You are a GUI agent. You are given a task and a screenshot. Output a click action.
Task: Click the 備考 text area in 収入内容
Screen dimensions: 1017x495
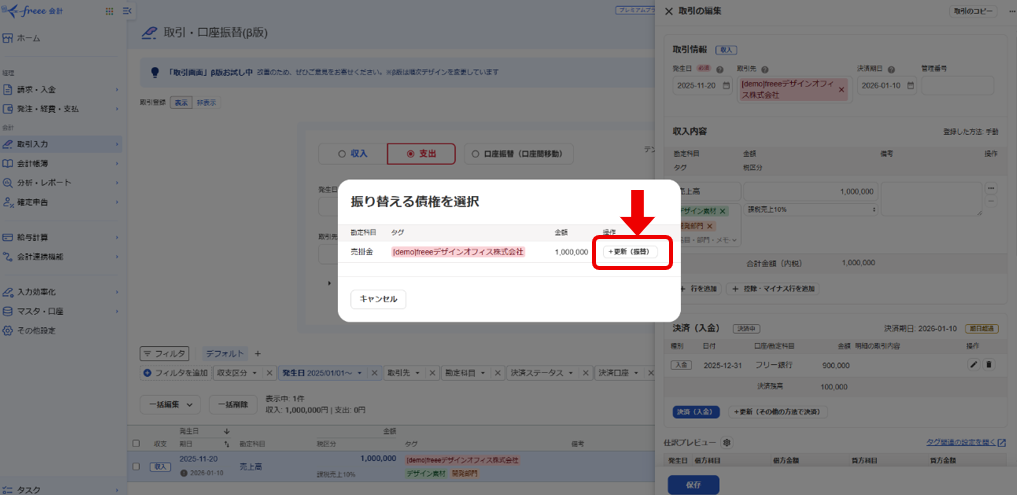coord(931,199)
